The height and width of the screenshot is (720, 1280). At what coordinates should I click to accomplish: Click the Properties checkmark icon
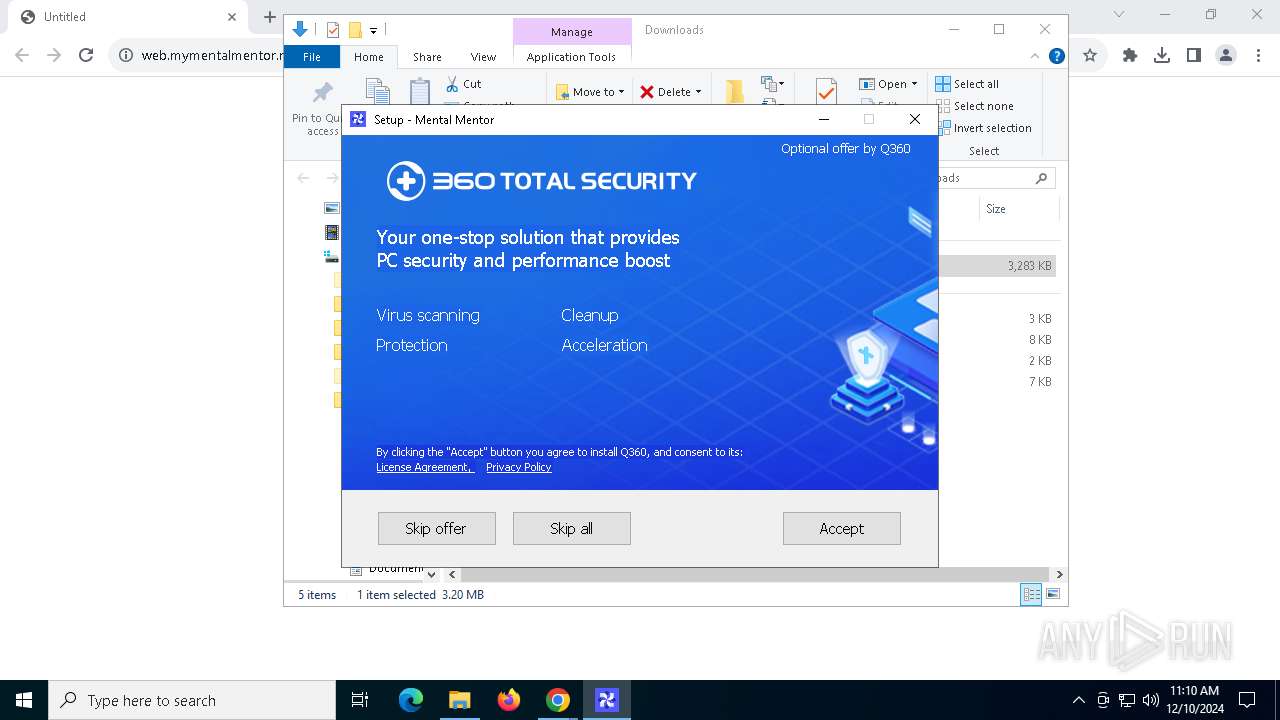click(x=826, y=92)
